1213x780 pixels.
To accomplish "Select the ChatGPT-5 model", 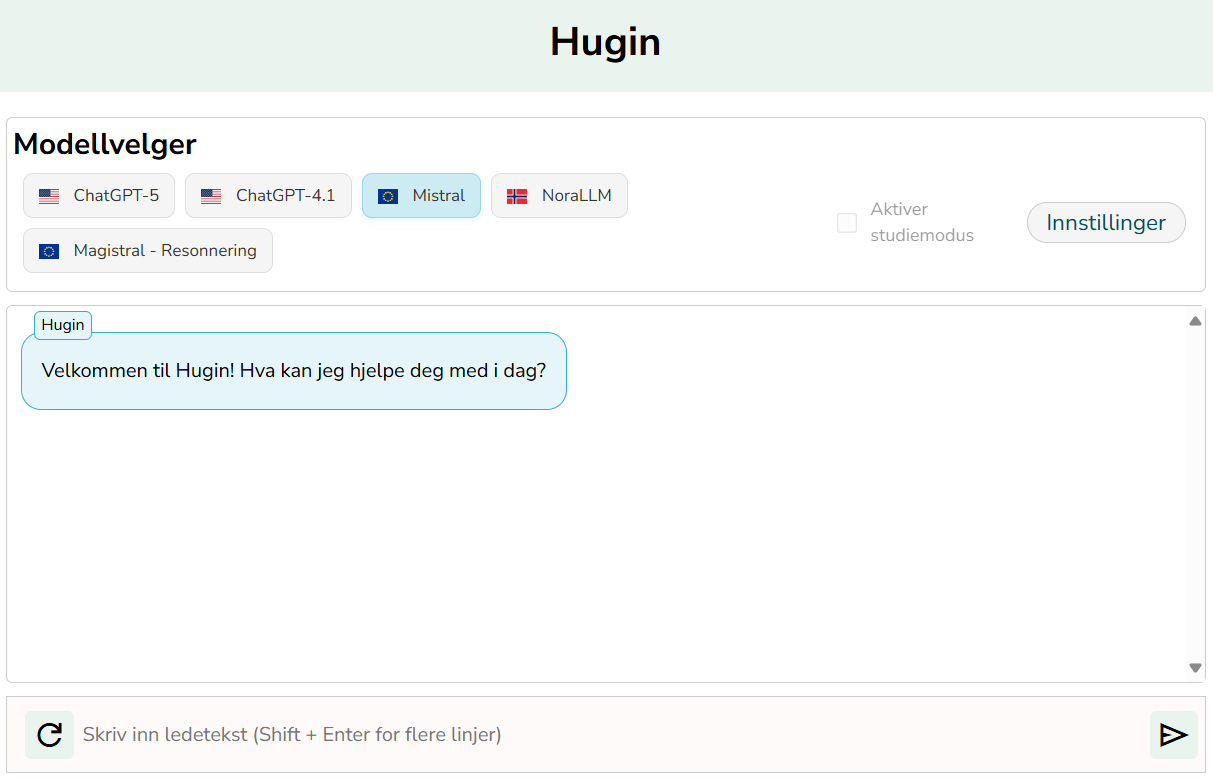I will tap(98, 196).
